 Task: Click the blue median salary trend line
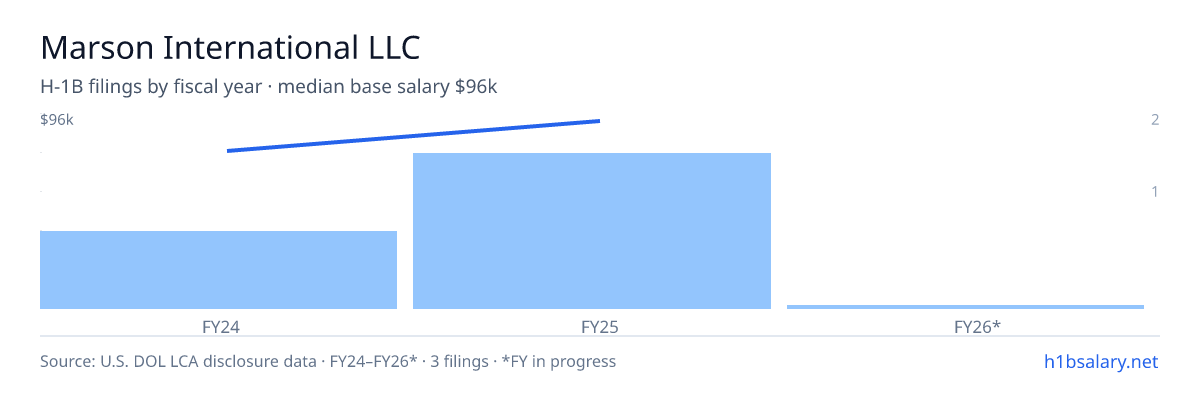pyautogui.click(x=413, y=136)
